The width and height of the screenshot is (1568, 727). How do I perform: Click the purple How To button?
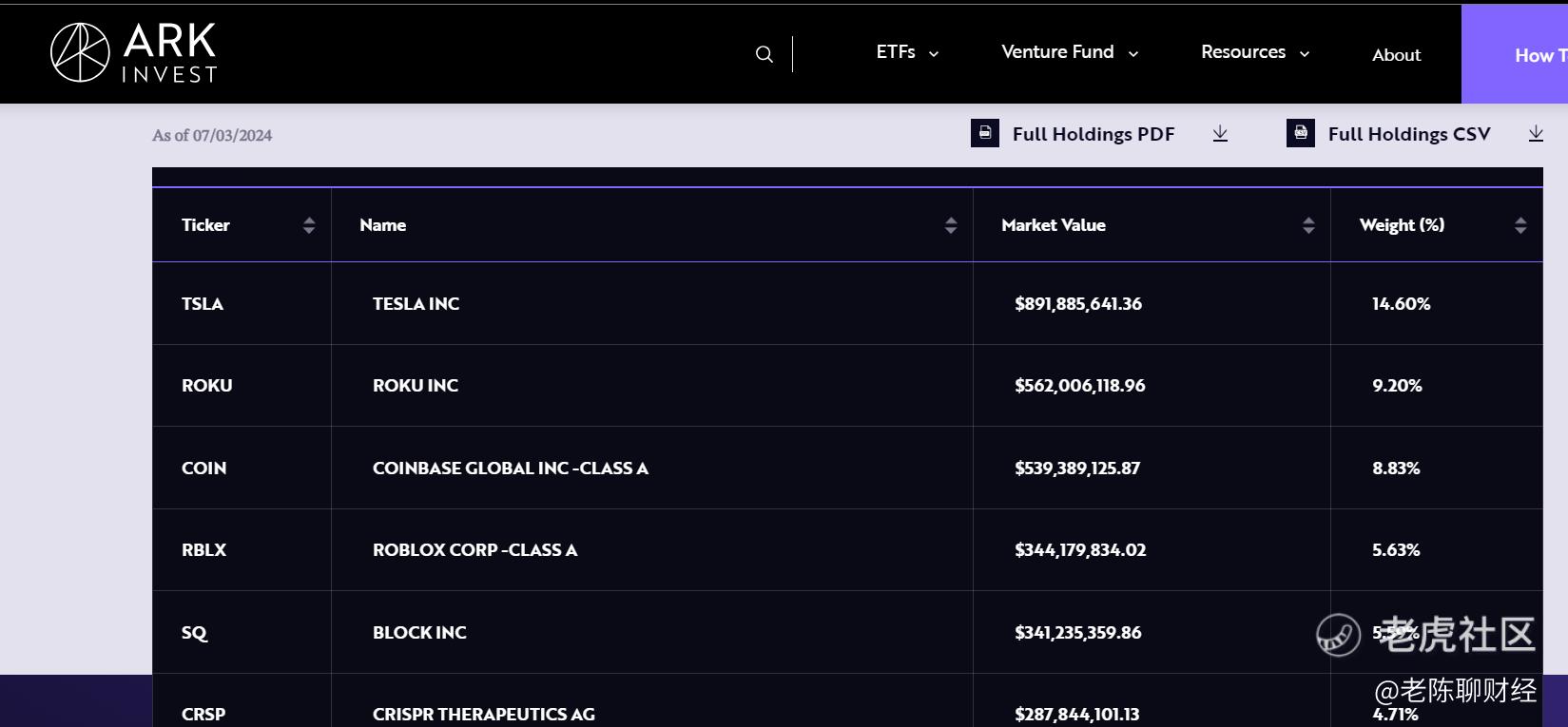(x=1517, y=55)
